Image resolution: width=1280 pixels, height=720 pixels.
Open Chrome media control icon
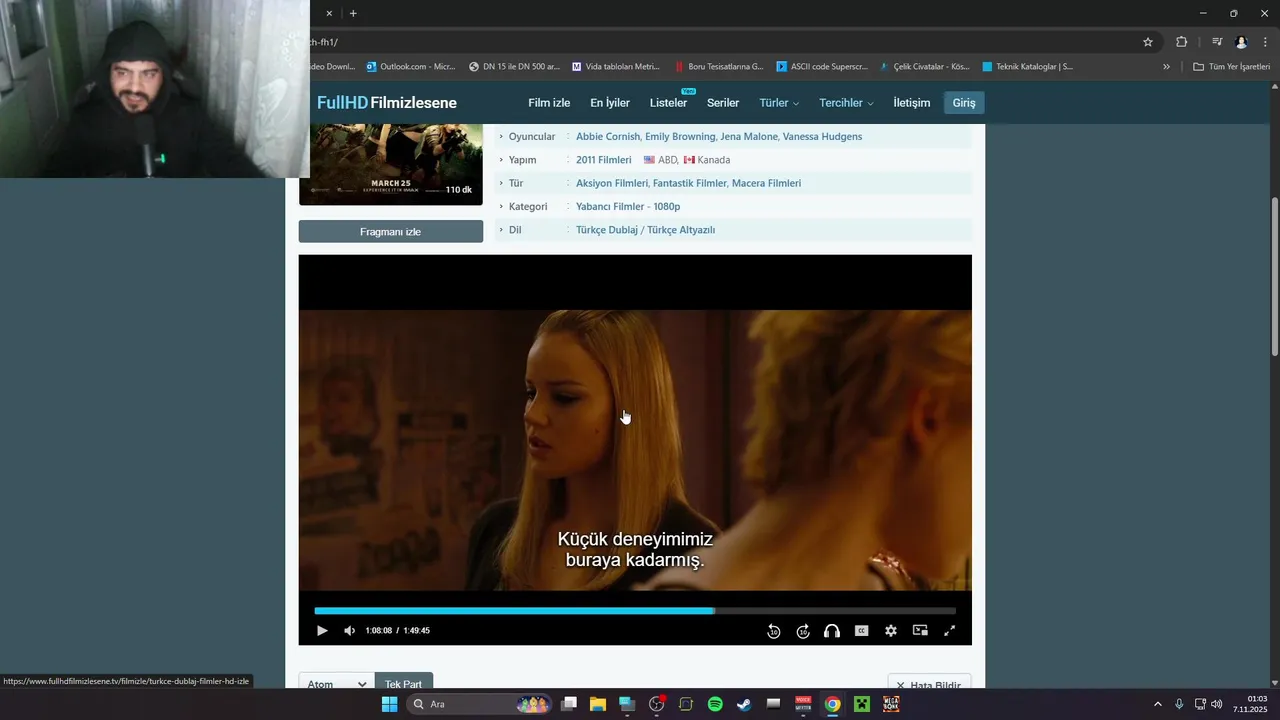(x=1217, y=42)
